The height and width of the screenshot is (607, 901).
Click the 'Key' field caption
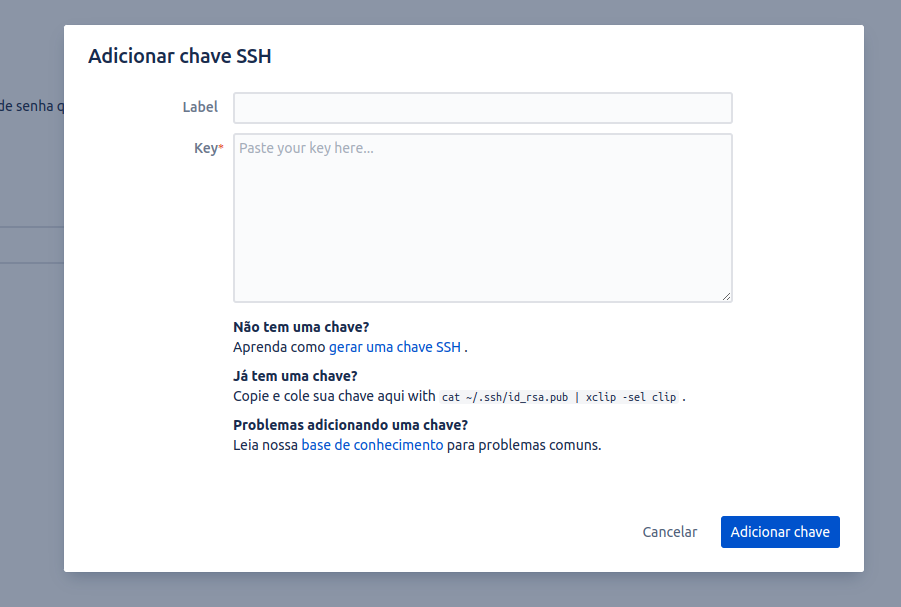[205, 148]
